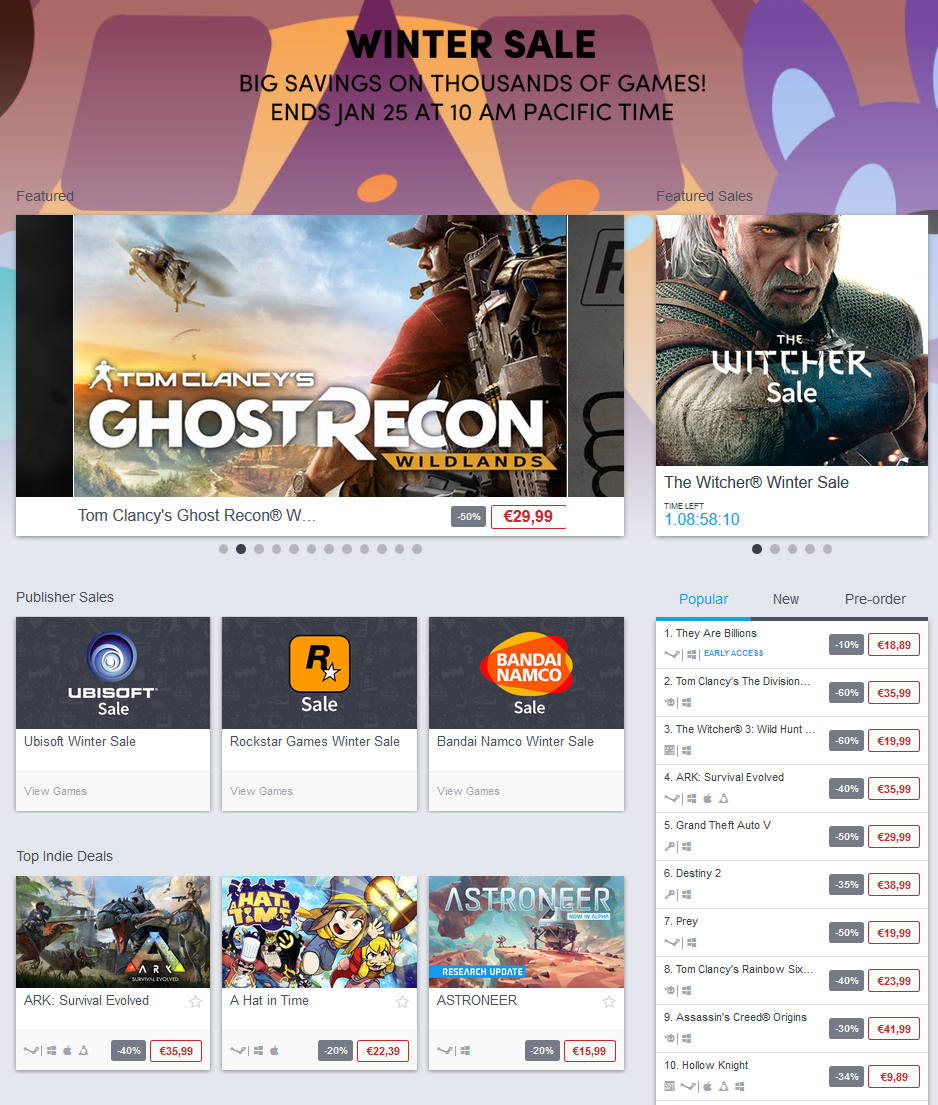Click the -60% badge for The Witcher 3
The width and height of the screenshot is (938, 1105).
[846, 741]
